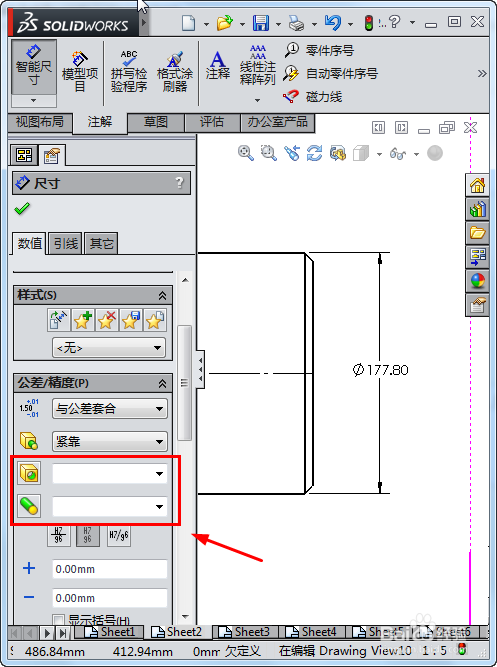Open Linear Note Pattern (线性注释阵列)
Viewport: 497px width, 667px height.
click(257, 65)
